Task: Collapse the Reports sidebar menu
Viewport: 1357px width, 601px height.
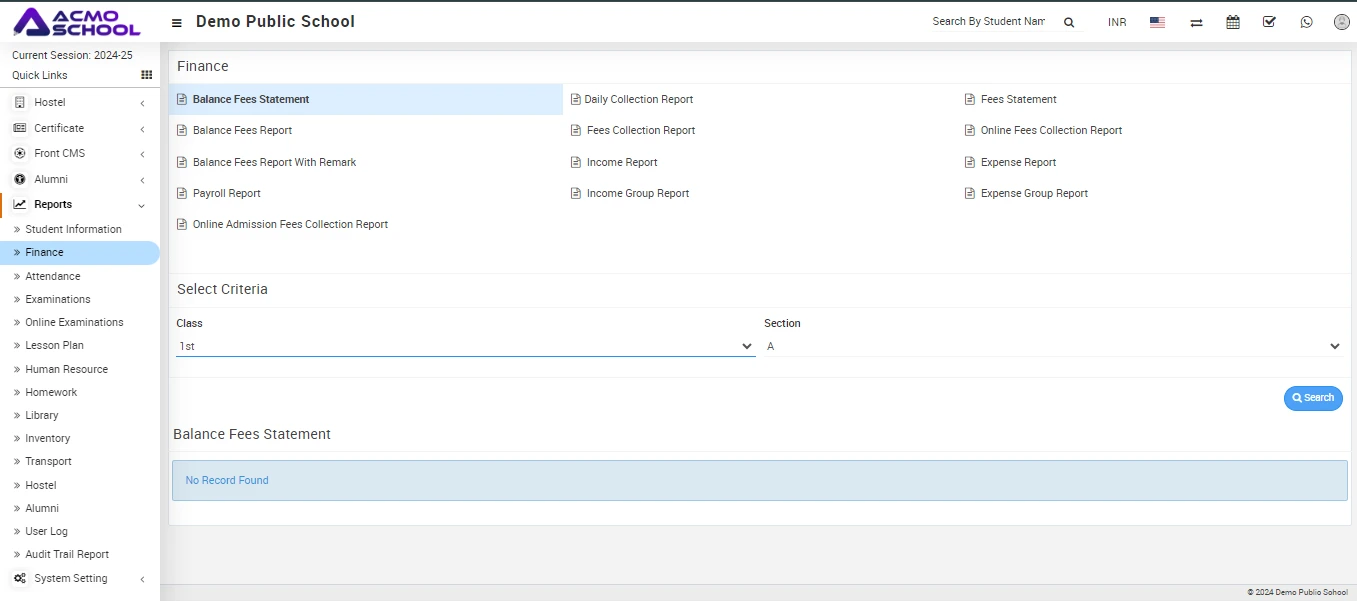Action: (79, 204)
